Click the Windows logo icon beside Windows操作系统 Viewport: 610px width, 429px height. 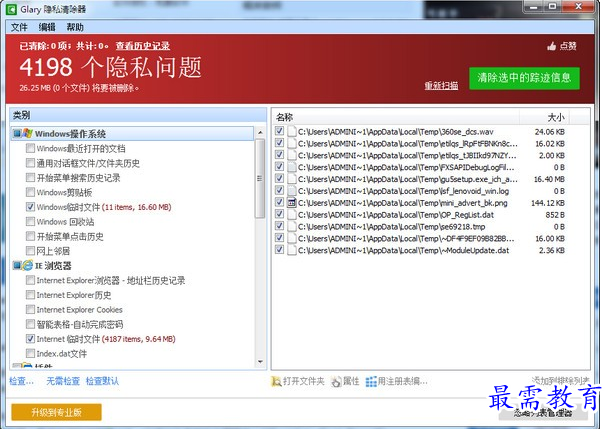27,133
